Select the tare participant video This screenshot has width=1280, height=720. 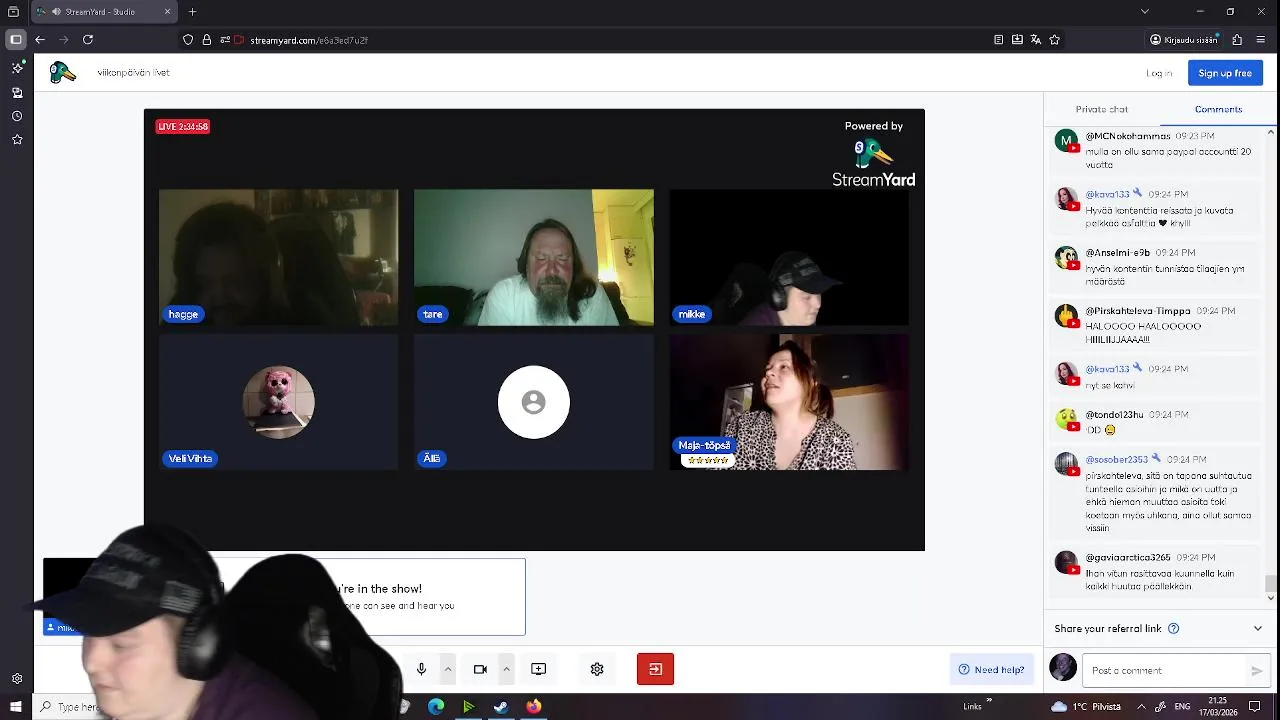(x=534, y=257)
